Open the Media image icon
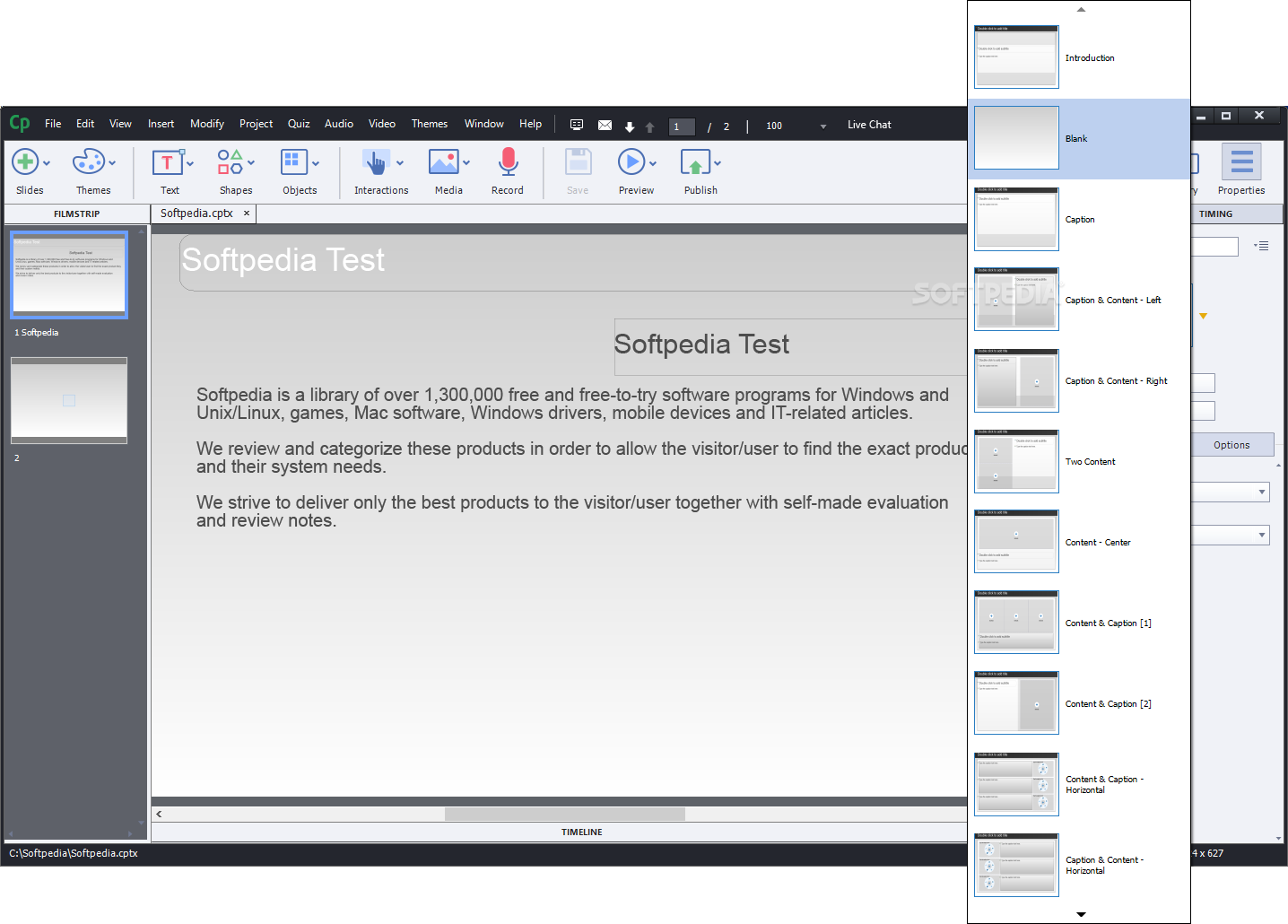This screenshot has width=1288, height=924. pyautogui.click(x=444, y=162)
